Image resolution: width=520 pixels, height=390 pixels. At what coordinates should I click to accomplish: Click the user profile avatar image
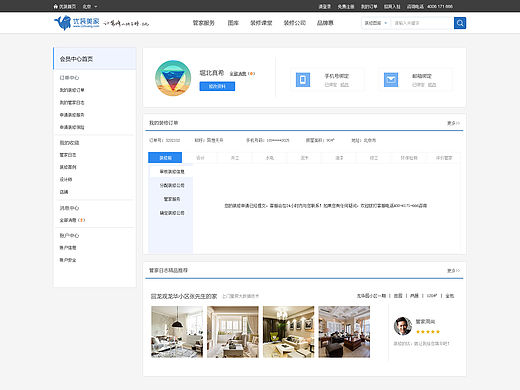[173, 78]
